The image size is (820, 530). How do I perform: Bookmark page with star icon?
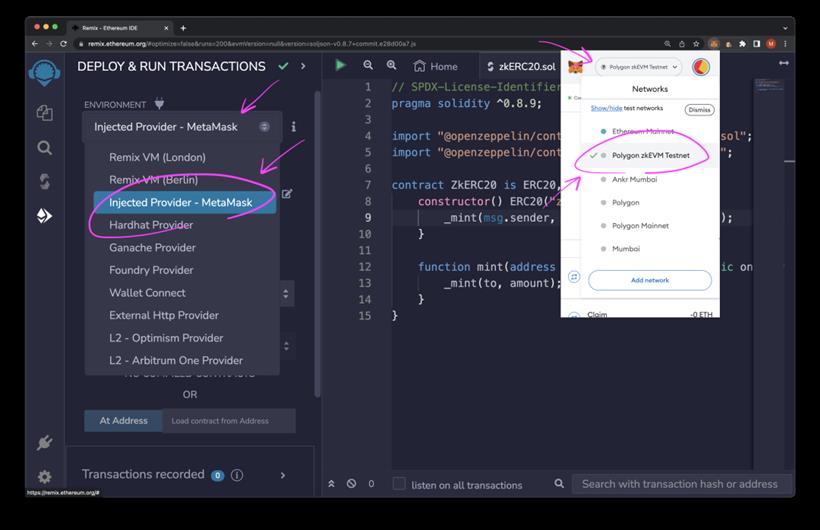(x=696, y=44)
